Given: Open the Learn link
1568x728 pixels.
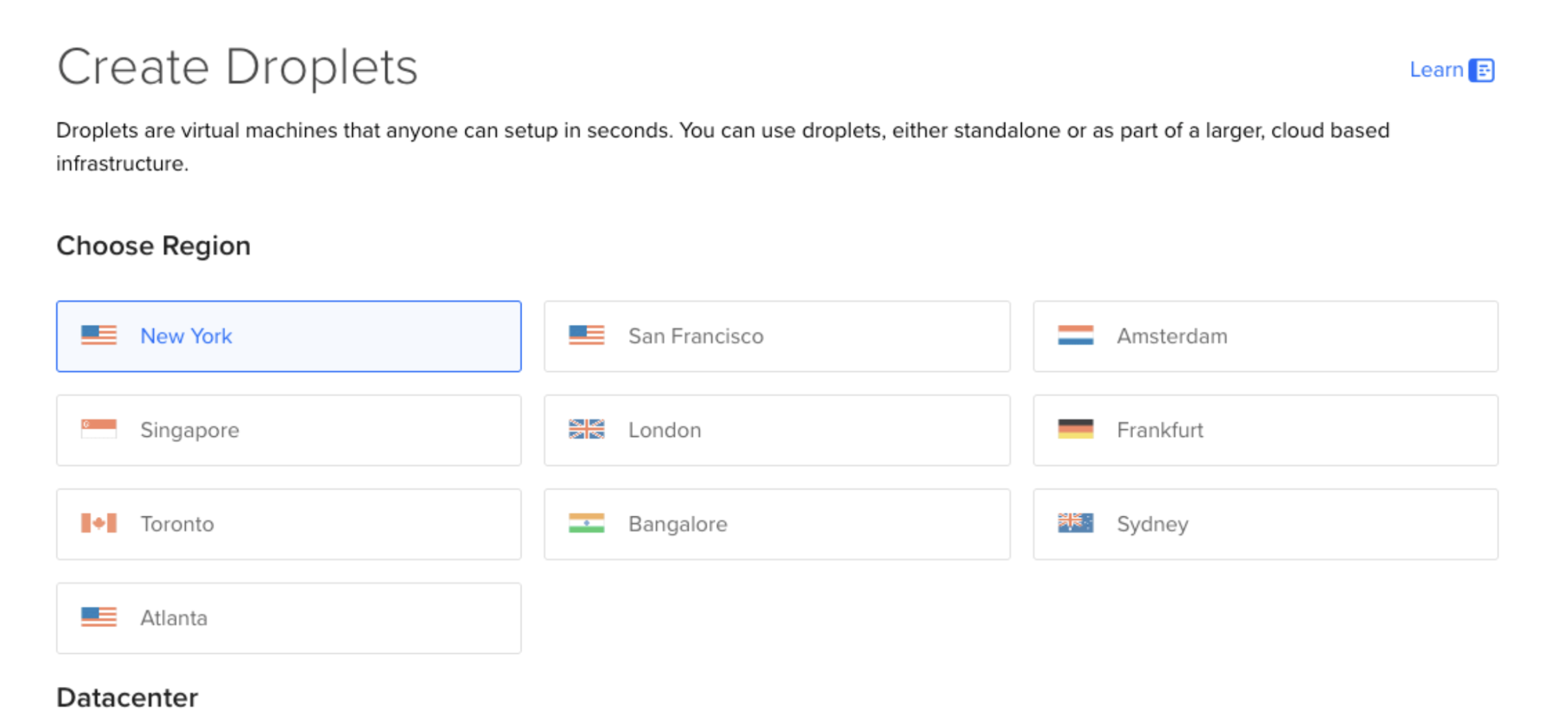Looking at the screenshot, I should pos(1436,70).
